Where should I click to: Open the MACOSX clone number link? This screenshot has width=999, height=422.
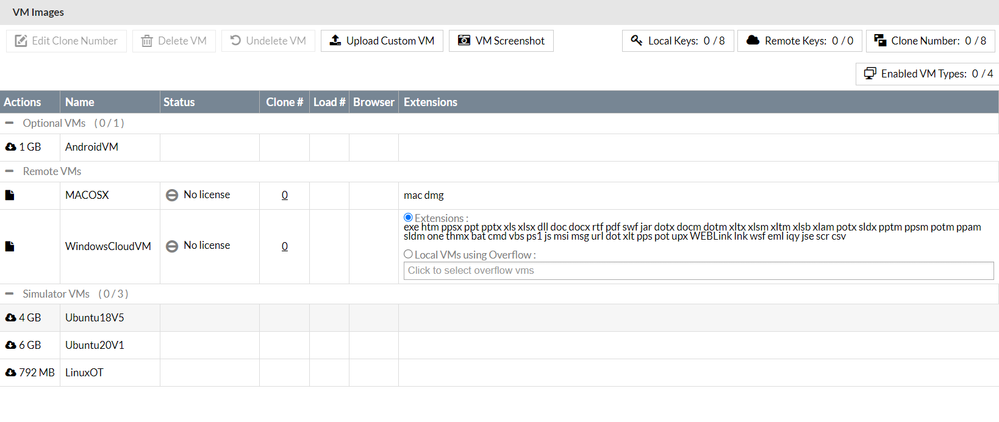click(x=285, y=196)
